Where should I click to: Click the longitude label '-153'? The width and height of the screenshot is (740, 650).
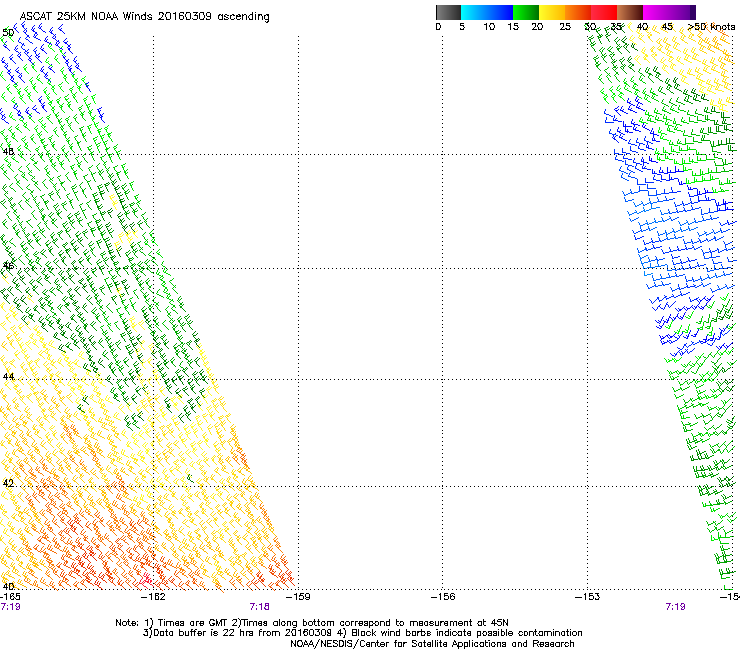(587, 597)
